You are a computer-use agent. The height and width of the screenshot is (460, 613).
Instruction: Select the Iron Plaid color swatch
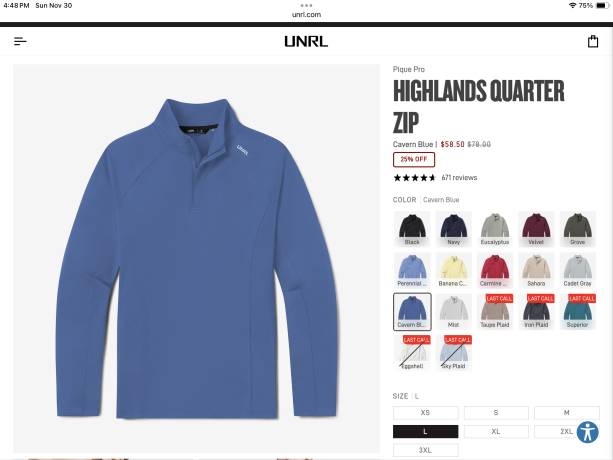coord(536,311)
